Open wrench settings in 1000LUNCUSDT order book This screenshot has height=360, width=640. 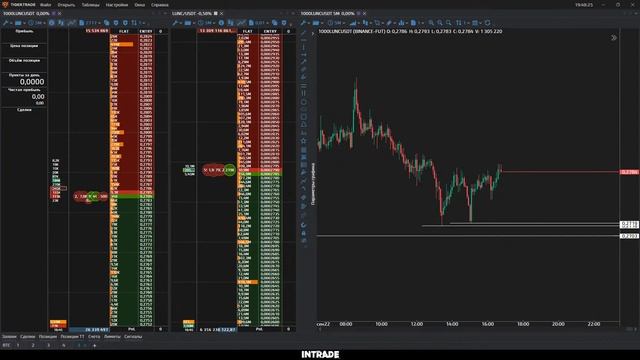(x=5, y=23)
